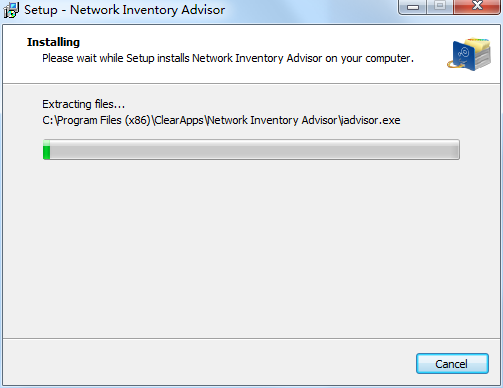Click the "Setup - Network Inventory Advisor" title text
Screen dimensions: 503x388
(124, 10)
